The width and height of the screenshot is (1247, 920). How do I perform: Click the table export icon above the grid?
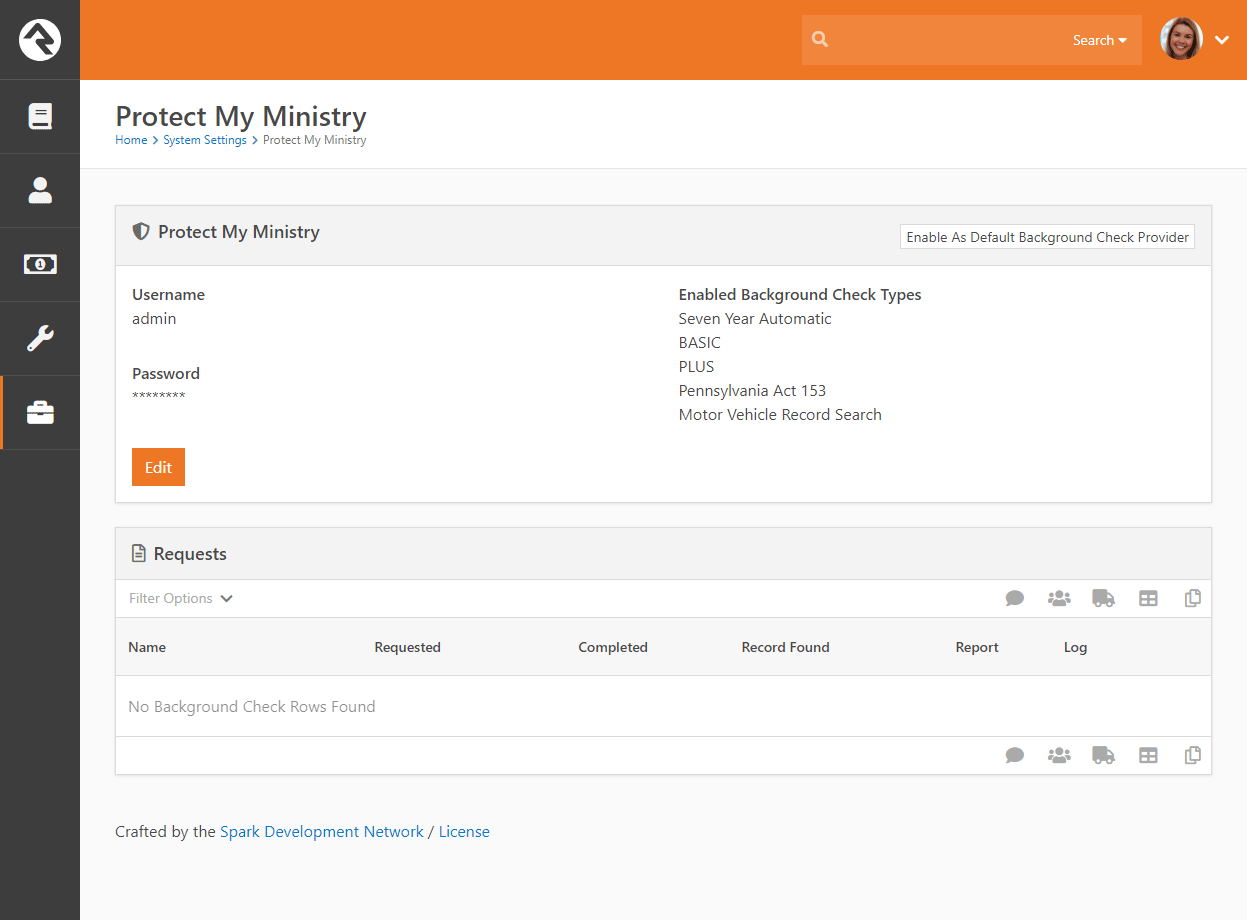pos(1148,598)
